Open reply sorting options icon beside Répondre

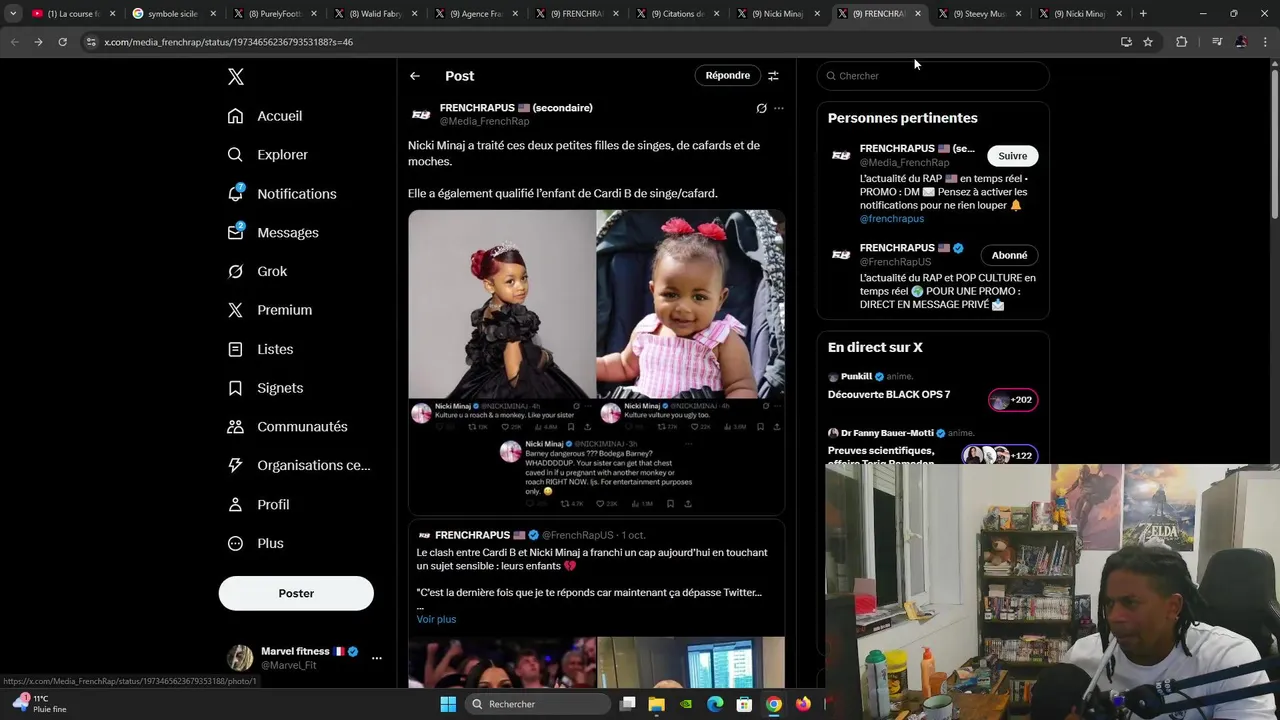[773, 76]
